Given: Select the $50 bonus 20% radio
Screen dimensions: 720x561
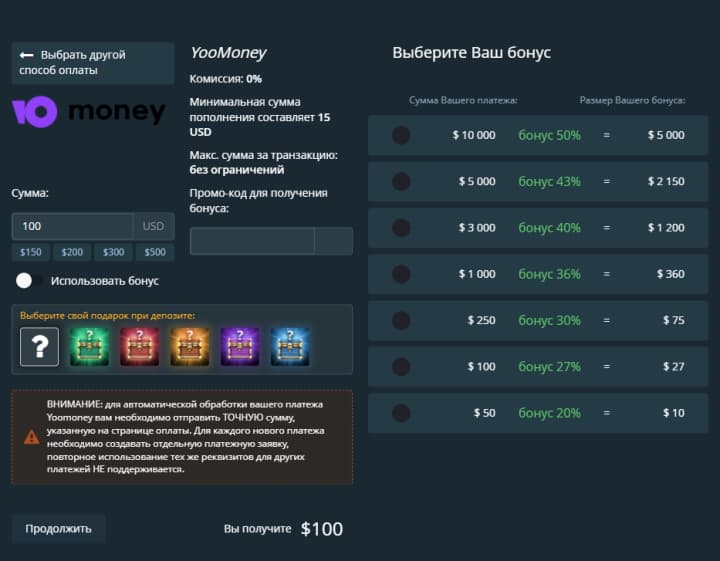Looking at the screenshot, I should (x=401, y=413).
